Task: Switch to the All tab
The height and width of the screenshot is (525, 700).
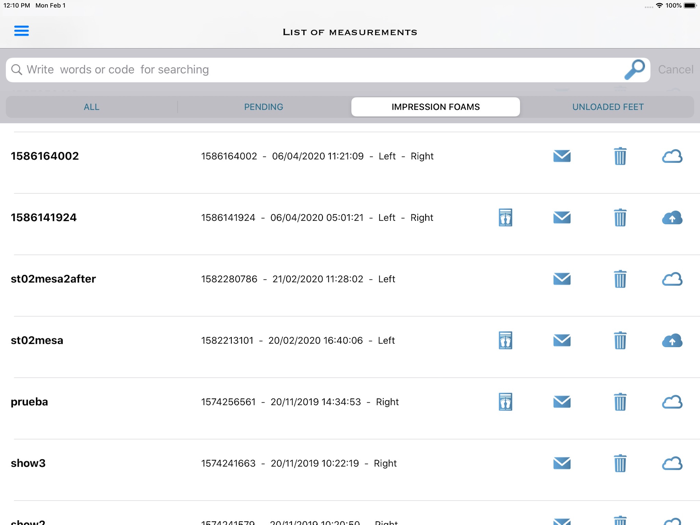Action: point(91,107)
